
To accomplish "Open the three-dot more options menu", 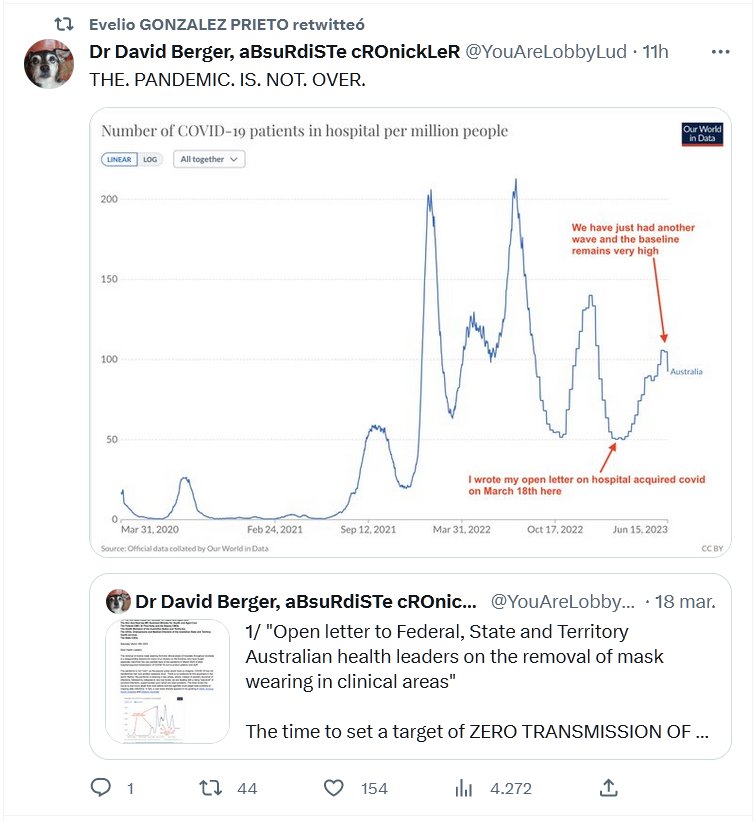I will (x=721, y=52).
